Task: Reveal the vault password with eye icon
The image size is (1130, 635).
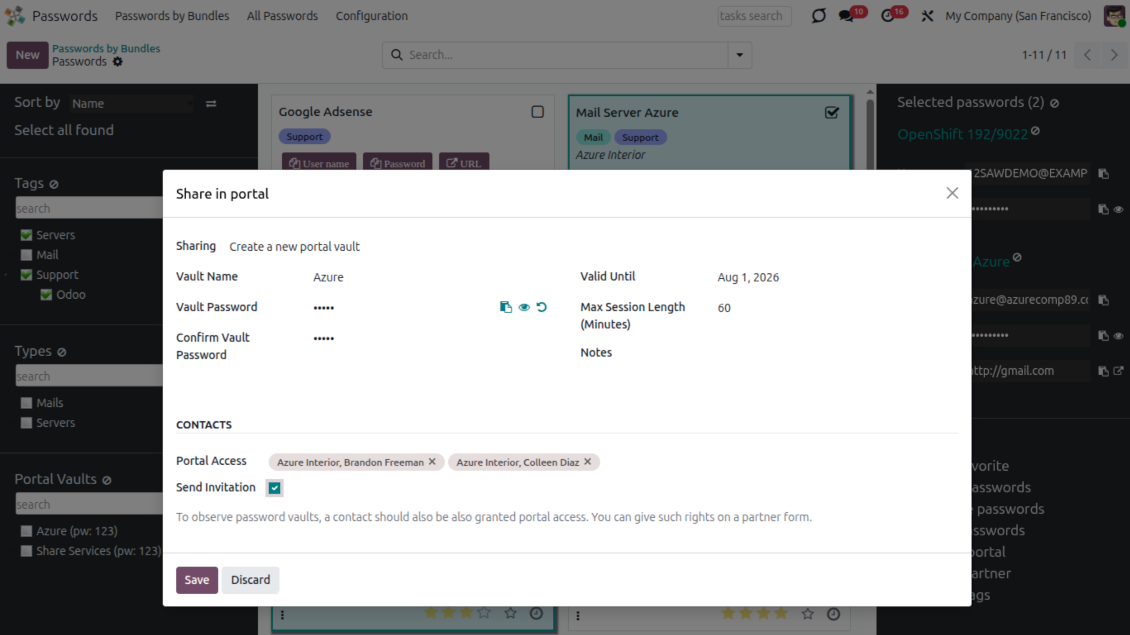Action: click(524, 307)
